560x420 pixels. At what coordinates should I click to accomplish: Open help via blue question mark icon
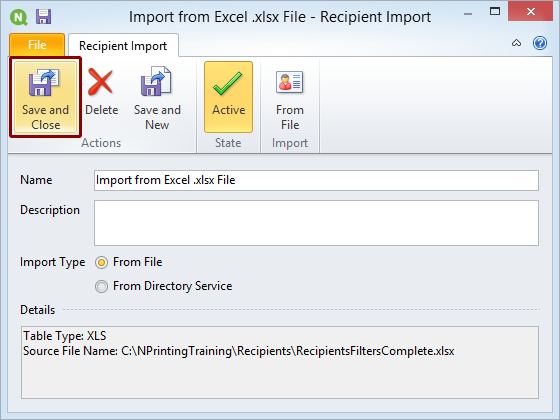pyautogui.click(x=540, y=43)
